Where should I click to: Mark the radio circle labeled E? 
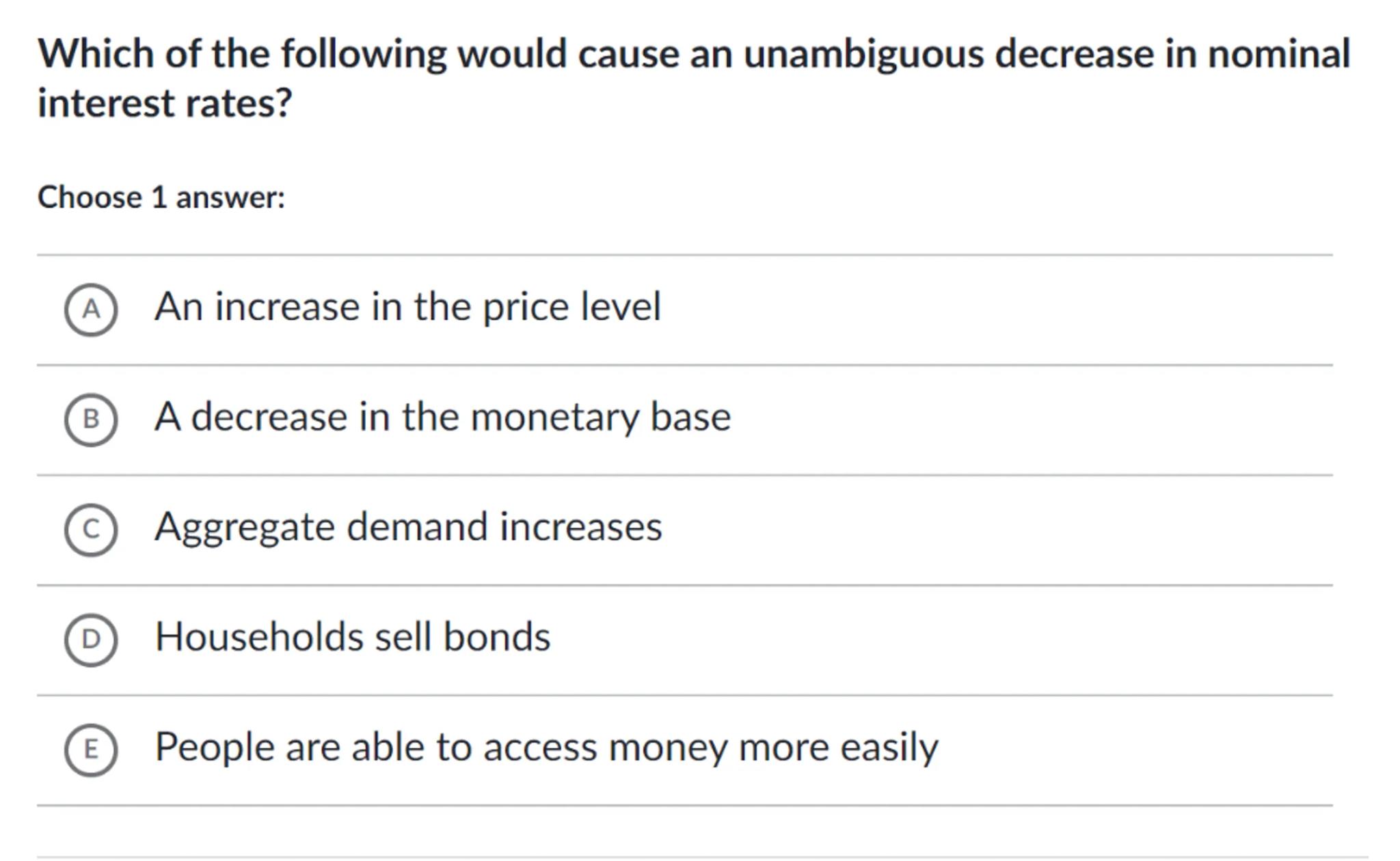tap(91, 750)
